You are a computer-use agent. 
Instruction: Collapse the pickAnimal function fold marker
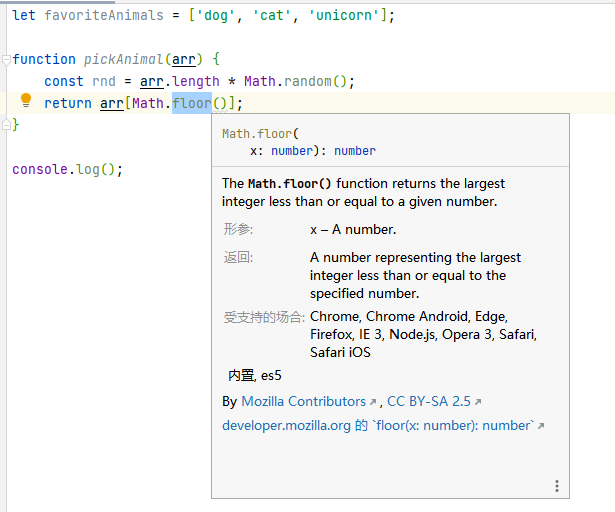(6, 60)
